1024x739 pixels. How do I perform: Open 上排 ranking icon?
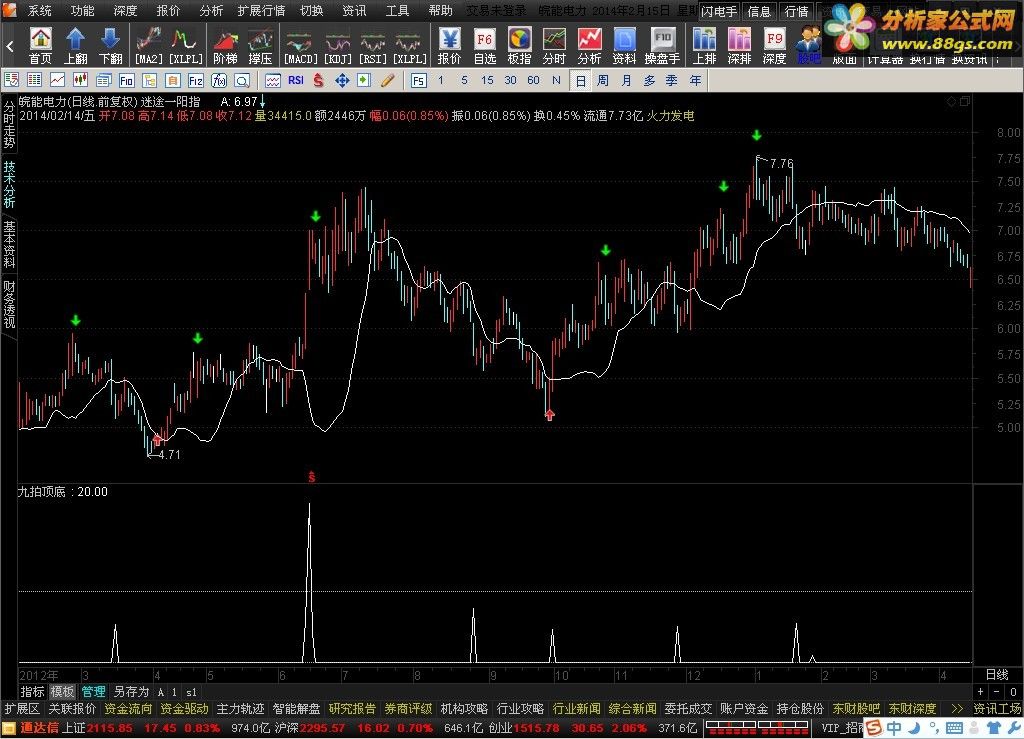pos(704,45)
